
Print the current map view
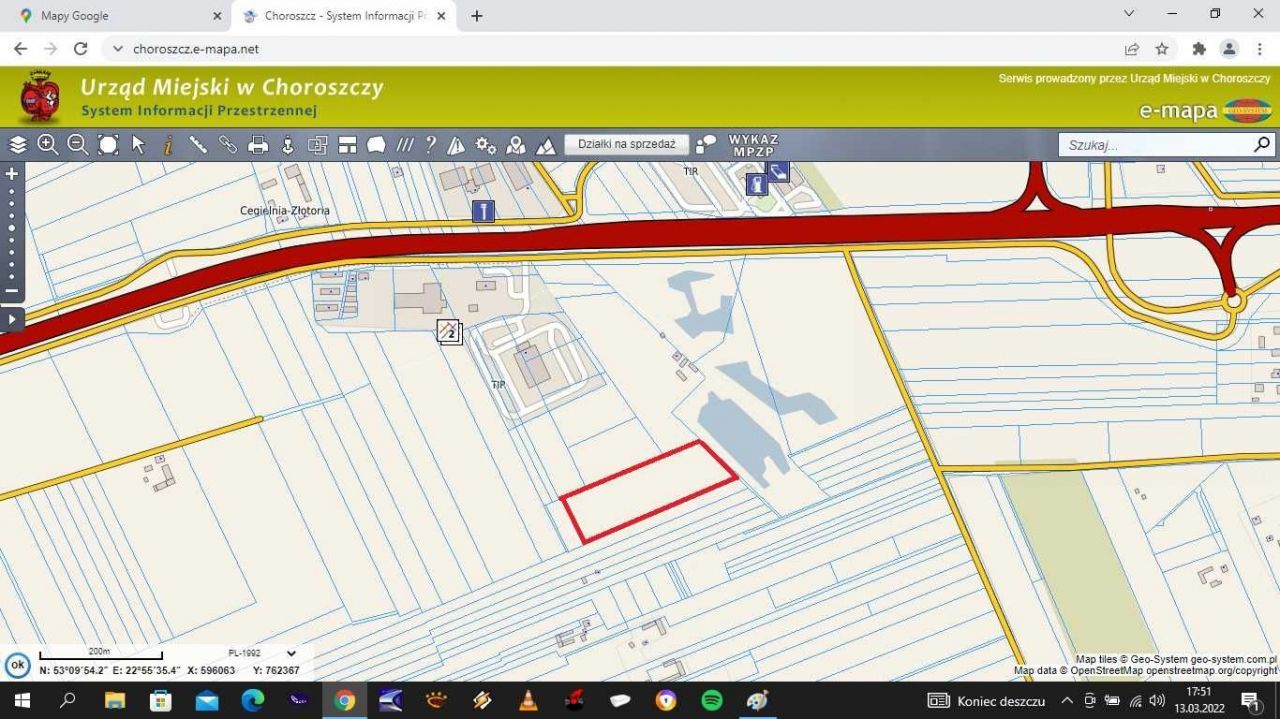pyautogui.click(x=258, y=145)
